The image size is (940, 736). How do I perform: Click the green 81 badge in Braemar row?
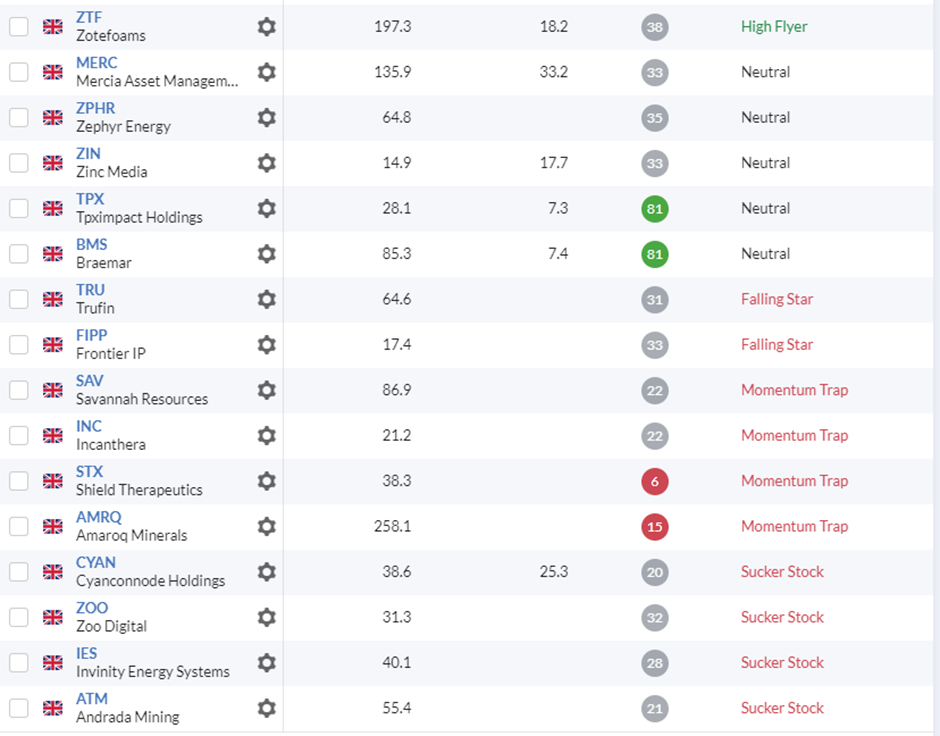pos(655,254)
